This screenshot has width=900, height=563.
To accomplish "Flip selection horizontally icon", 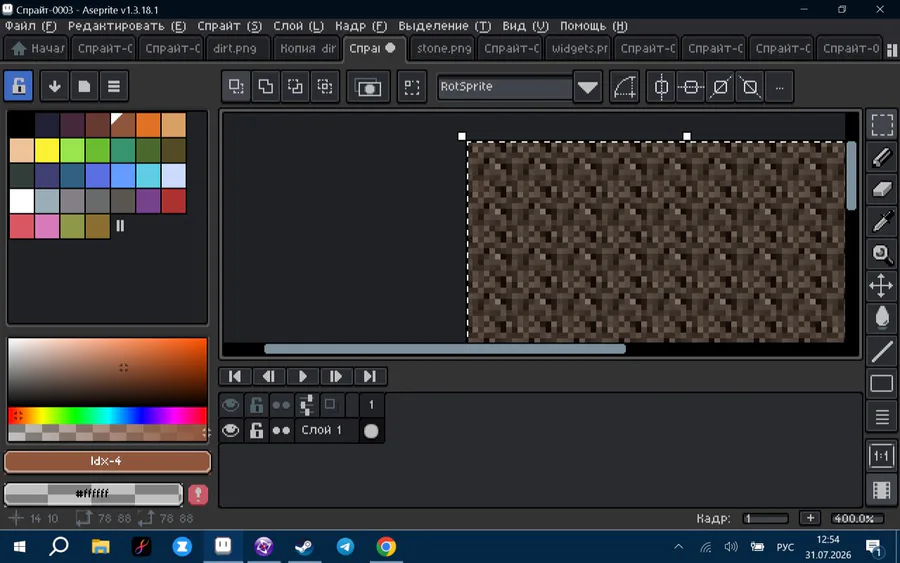I will [661, 87].
